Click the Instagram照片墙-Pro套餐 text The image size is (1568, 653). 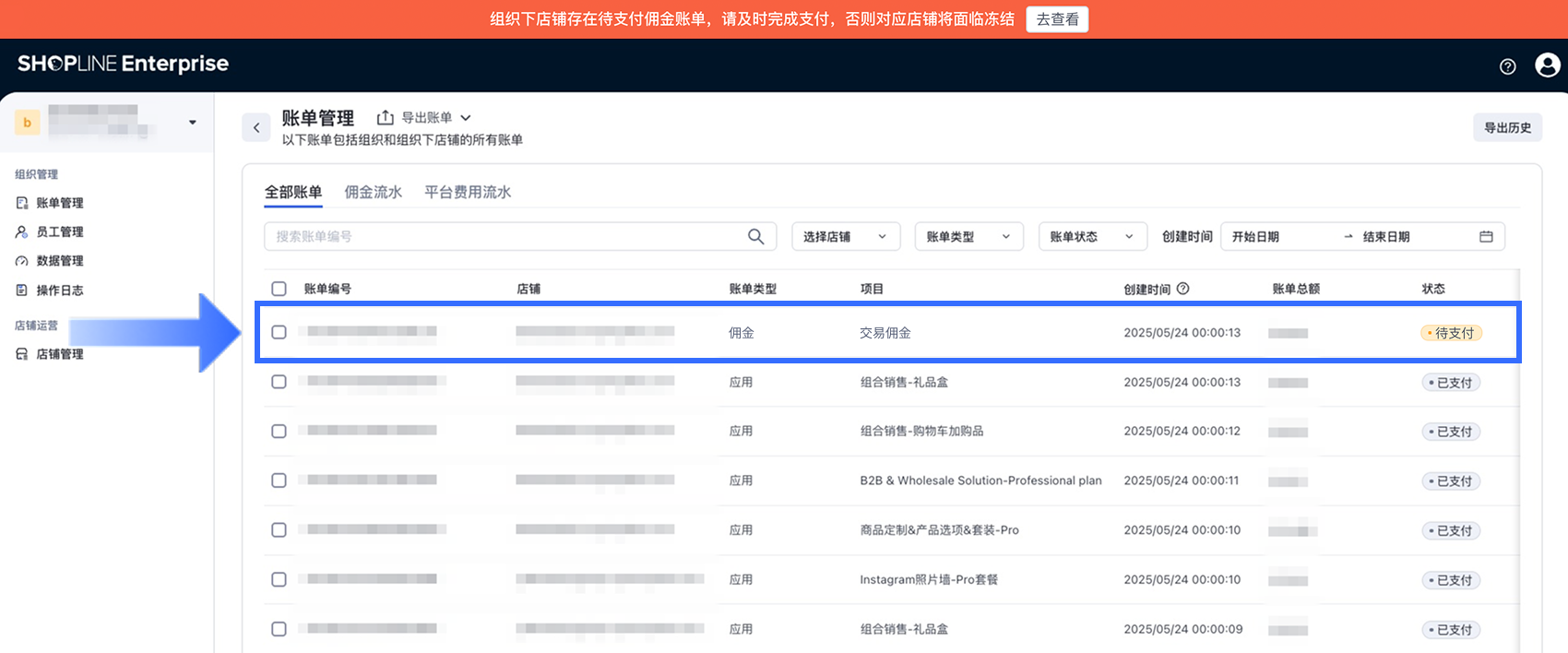(x=929, y=579)
